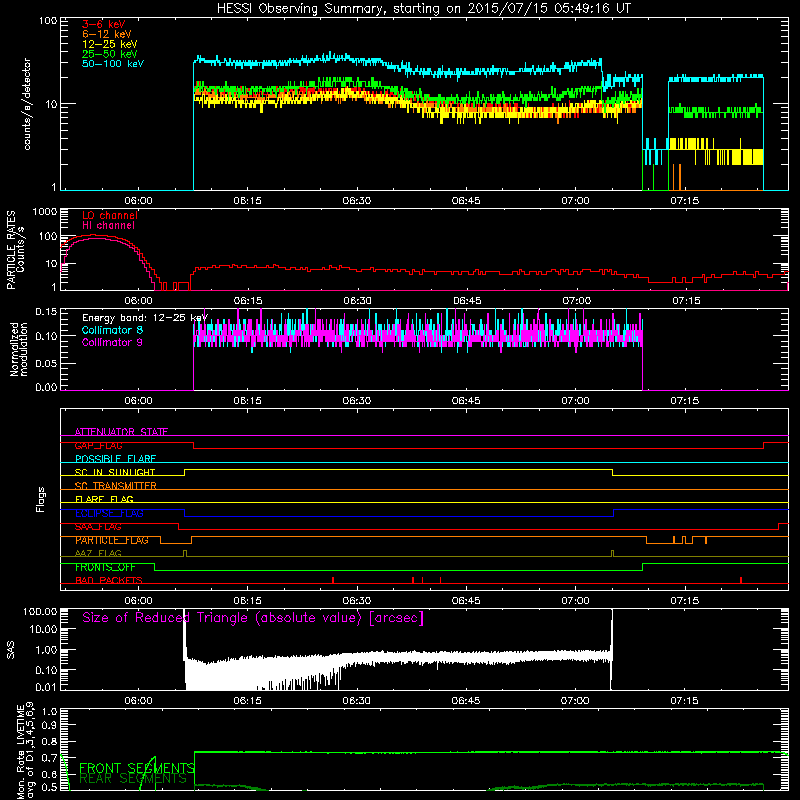Click the SC_IN_SUNLIGHT flag label
This screenshot has height=800, width=800.
click(115, 472)
